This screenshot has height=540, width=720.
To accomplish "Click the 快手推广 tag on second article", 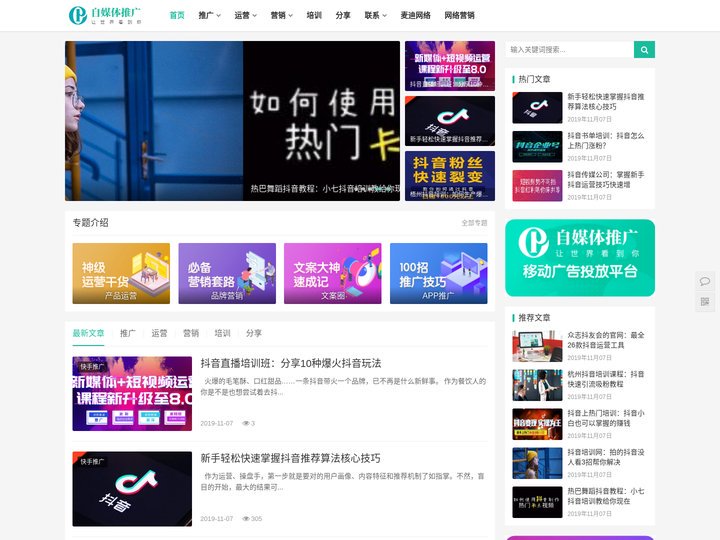I will point(91,461).
